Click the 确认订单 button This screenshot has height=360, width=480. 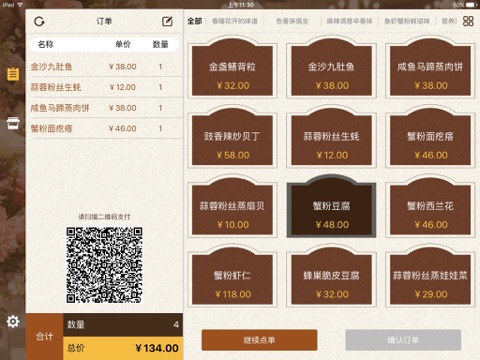coord(403,340)
